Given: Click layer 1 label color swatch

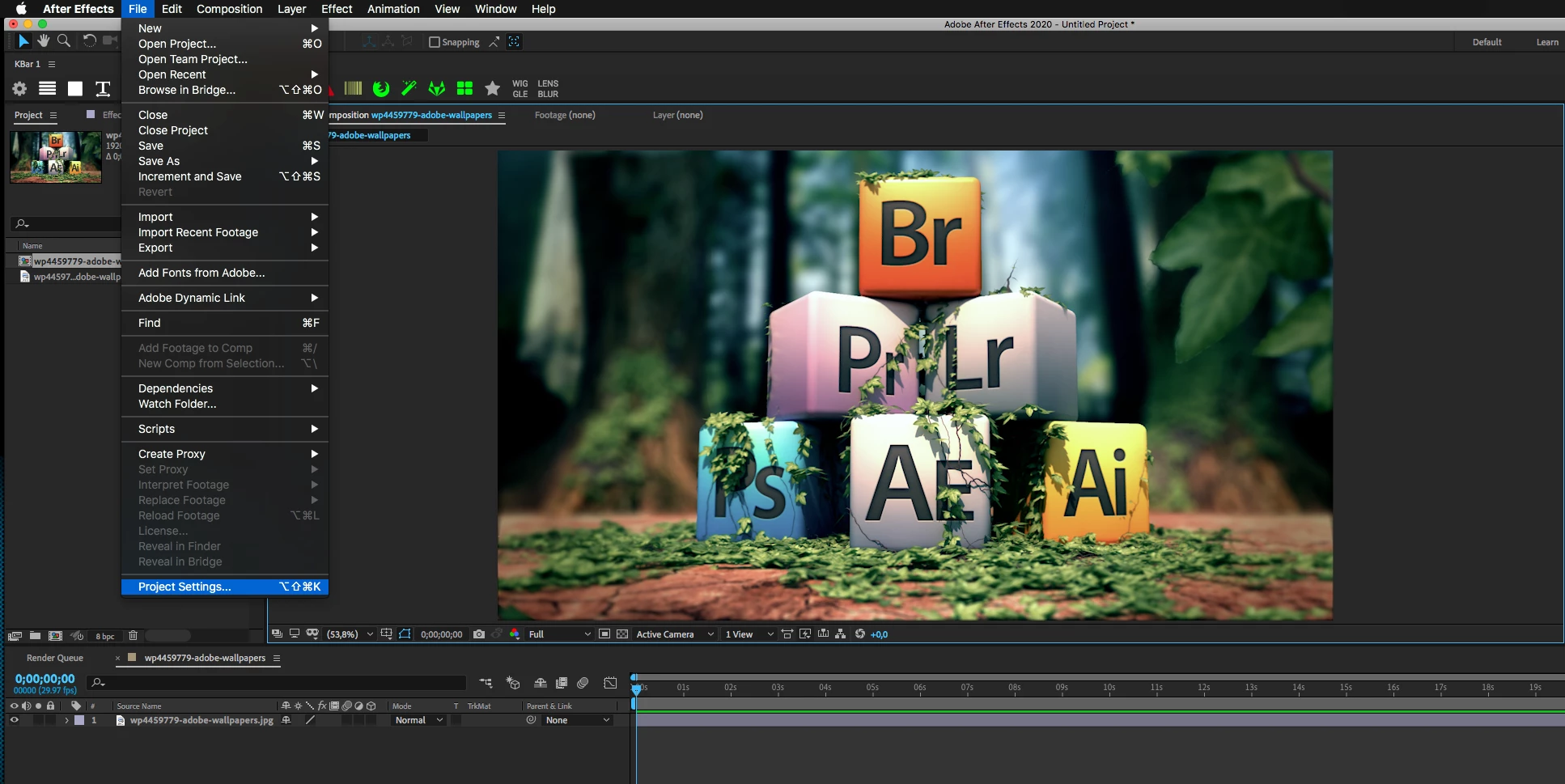Looking at the screenshot, I should 79,720.
